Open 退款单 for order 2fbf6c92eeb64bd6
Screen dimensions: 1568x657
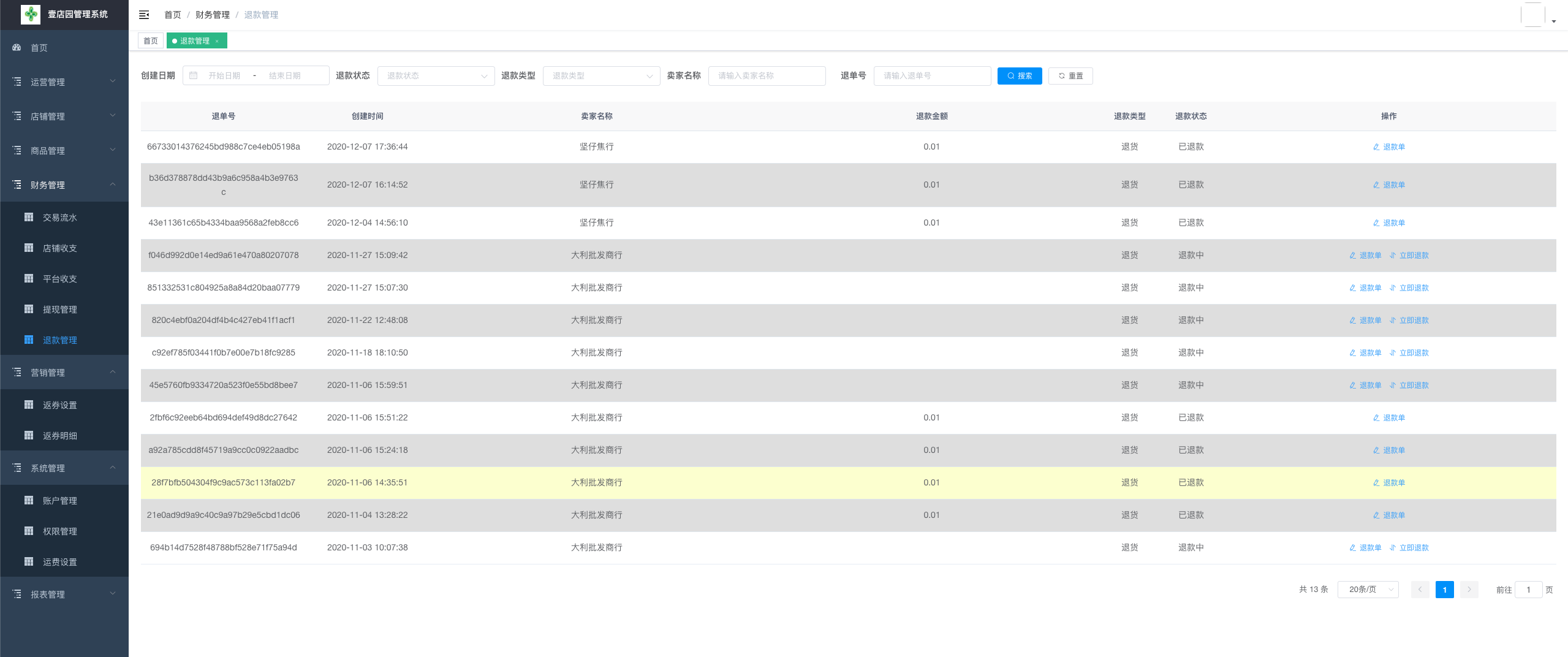pos(1389,418)
